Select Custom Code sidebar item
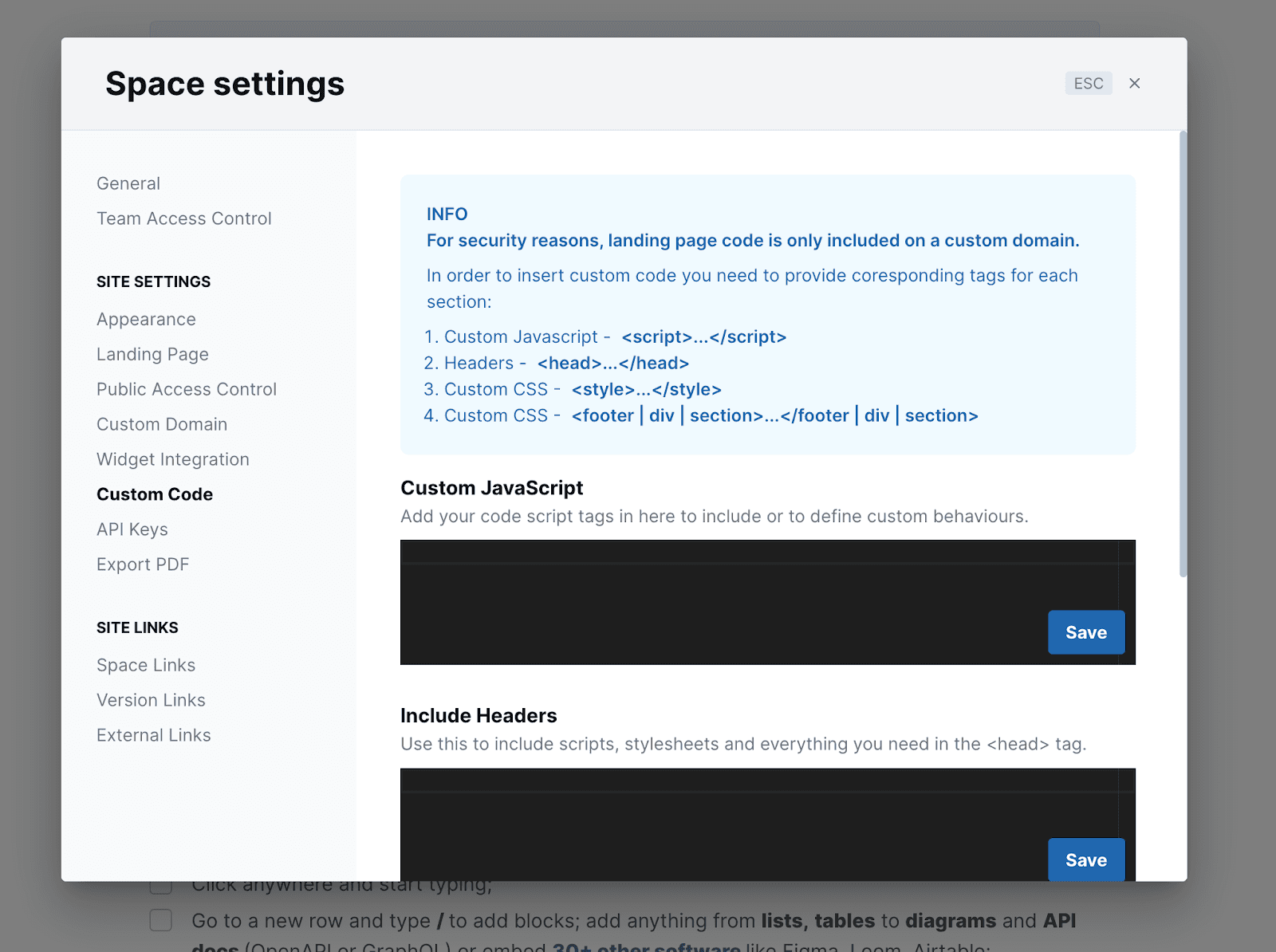The image size is (1276, 952). tap(155, 494)
